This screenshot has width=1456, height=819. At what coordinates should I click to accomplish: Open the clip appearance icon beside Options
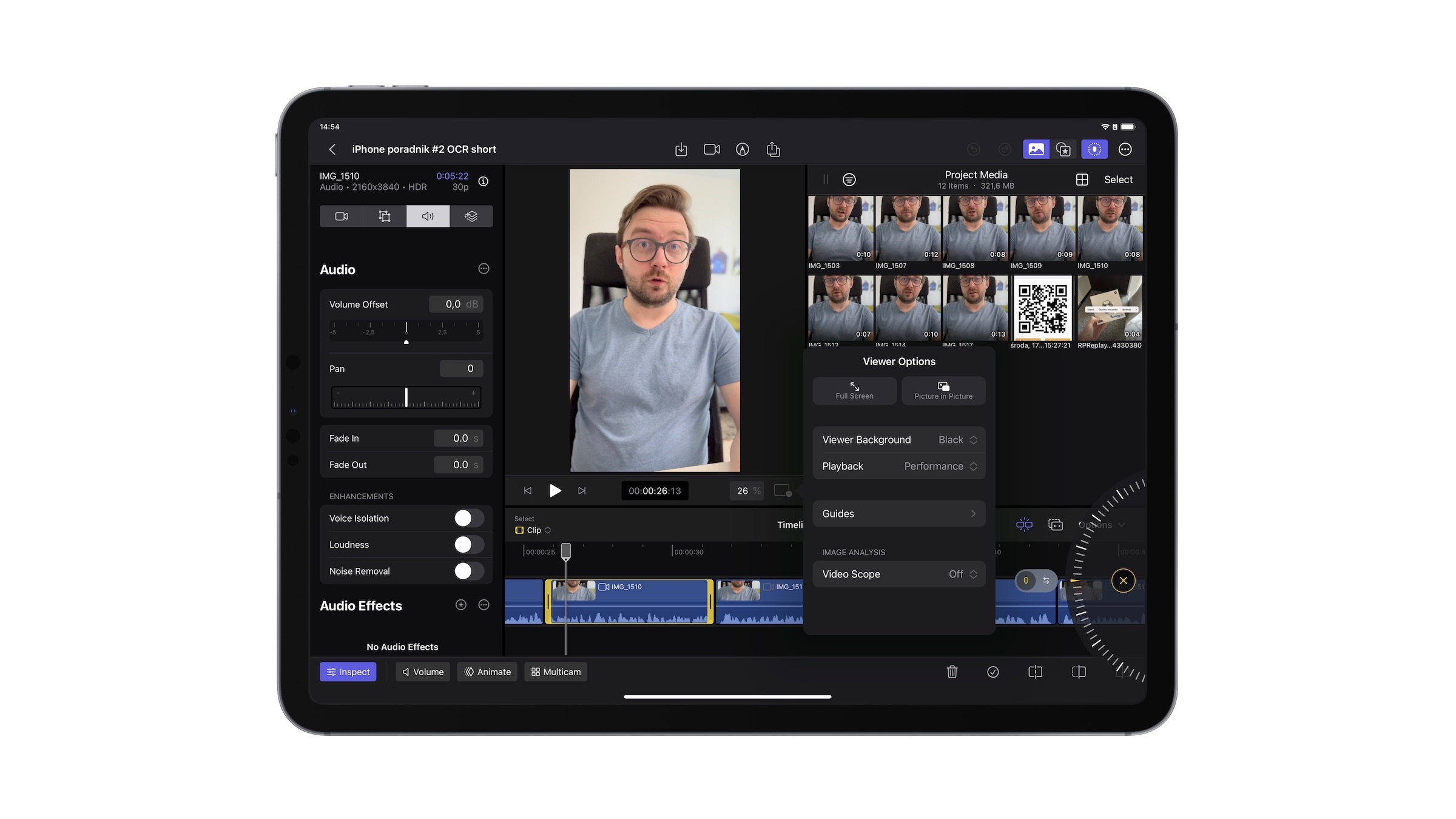[x=1056, y=525]
